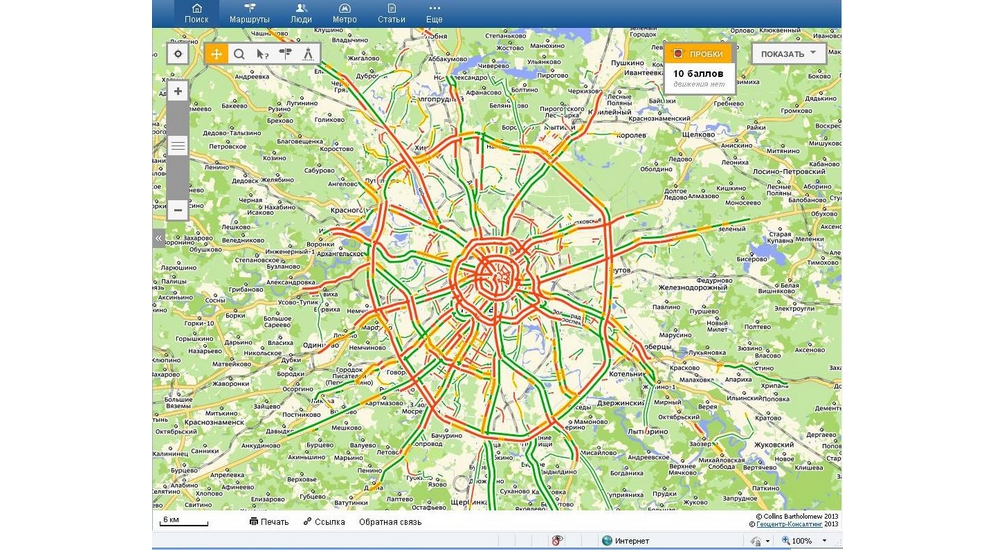
Task: Select the pan (move map) tool
Action: [x=216, y=54]
